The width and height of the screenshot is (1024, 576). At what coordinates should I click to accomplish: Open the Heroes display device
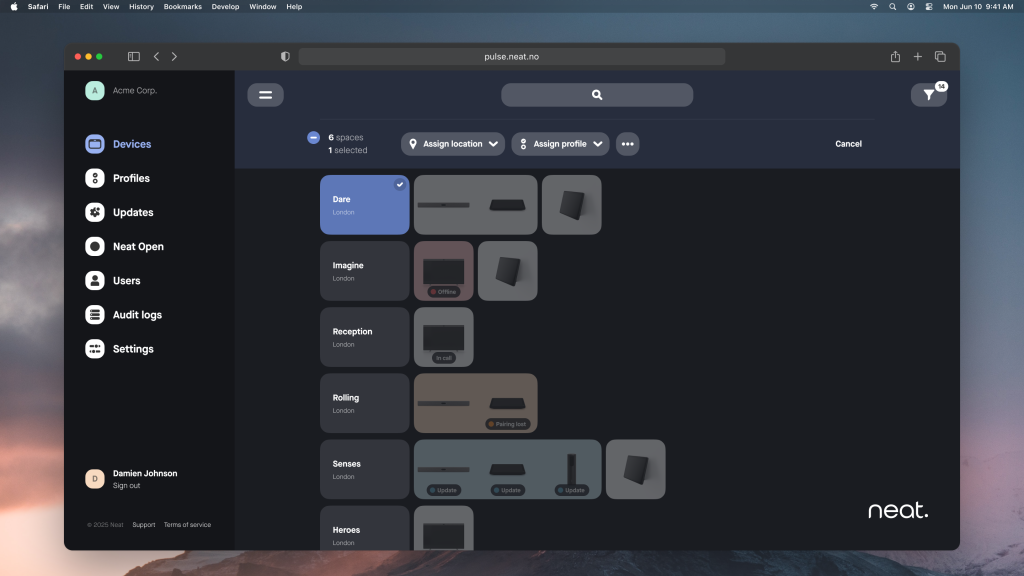point(443,528)
